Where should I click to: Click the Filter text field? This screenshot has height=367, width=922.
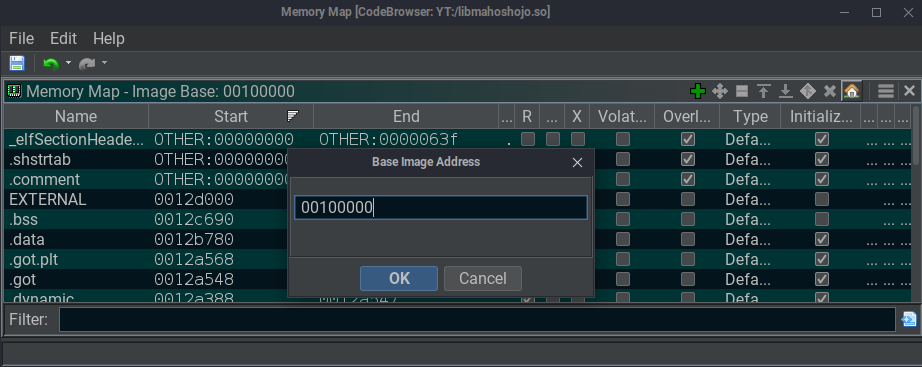[x=477, y=320]
